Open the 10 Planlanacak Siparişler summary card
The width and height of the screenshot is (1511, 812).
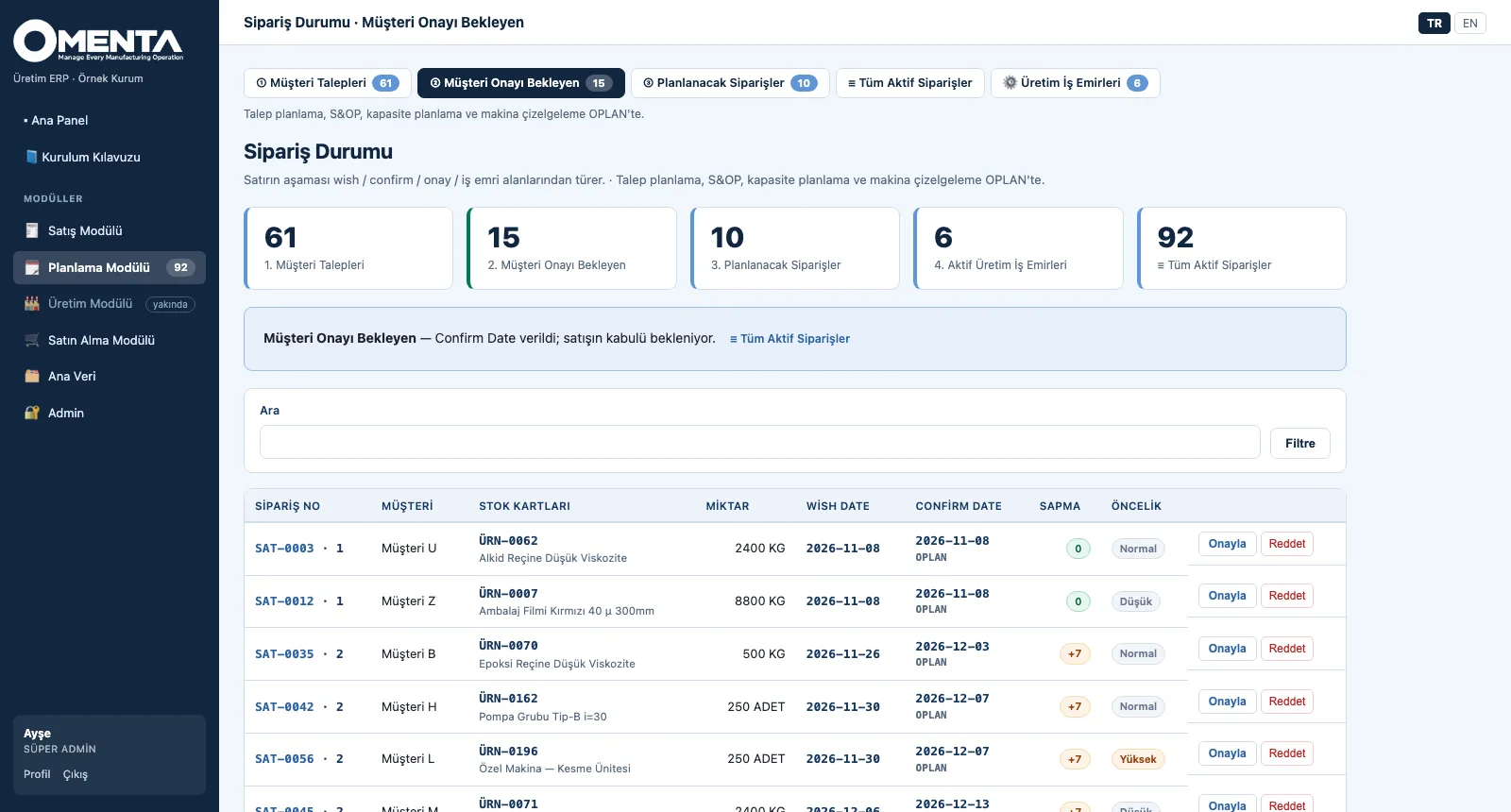pos(795,248)
